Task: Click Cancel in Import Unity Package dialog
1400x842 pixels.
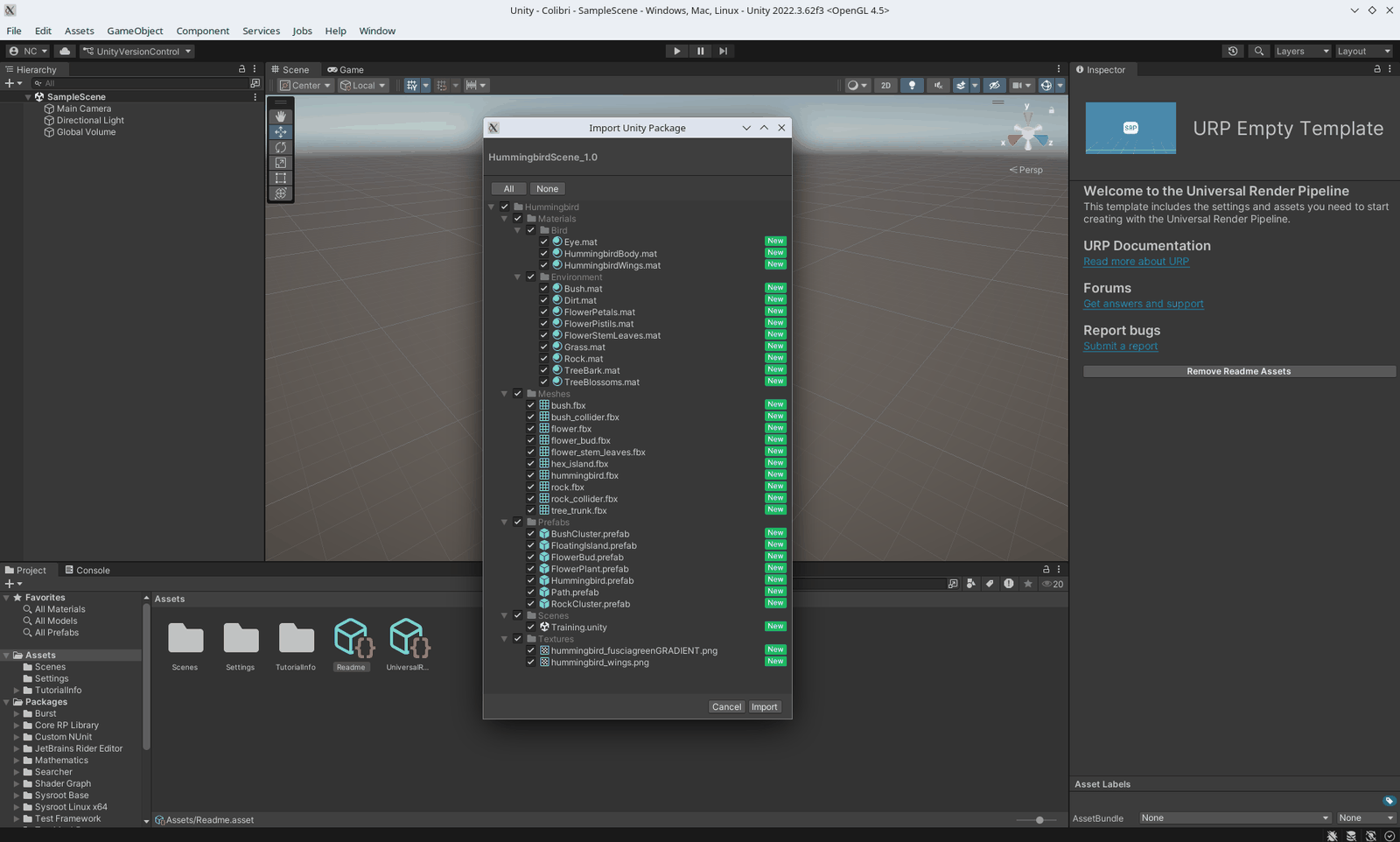Action: tap(726, 707)
